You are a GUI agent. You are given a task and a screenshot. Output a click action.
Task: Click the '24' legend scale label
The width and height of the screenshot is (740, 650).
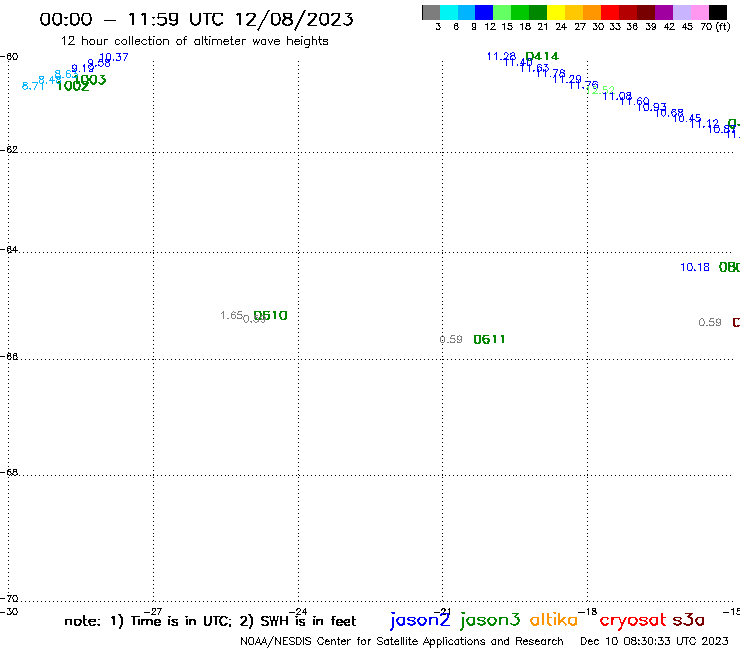coord(561,26)
